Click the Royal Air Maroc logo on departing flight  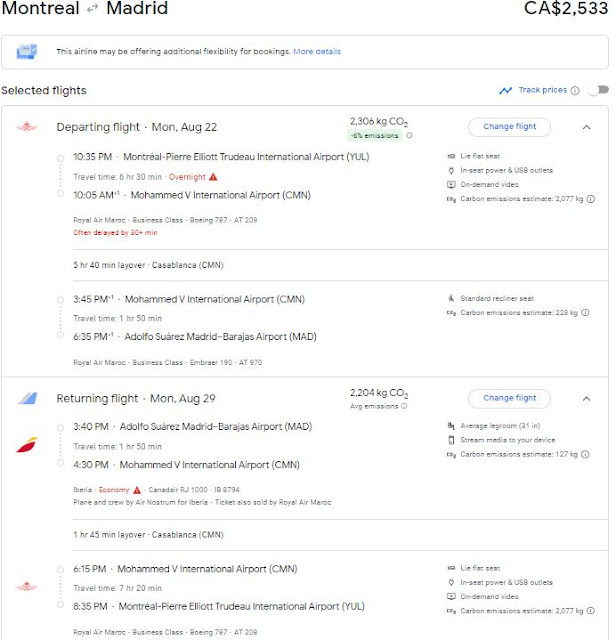pyautogui.click(x=27, y=127)
